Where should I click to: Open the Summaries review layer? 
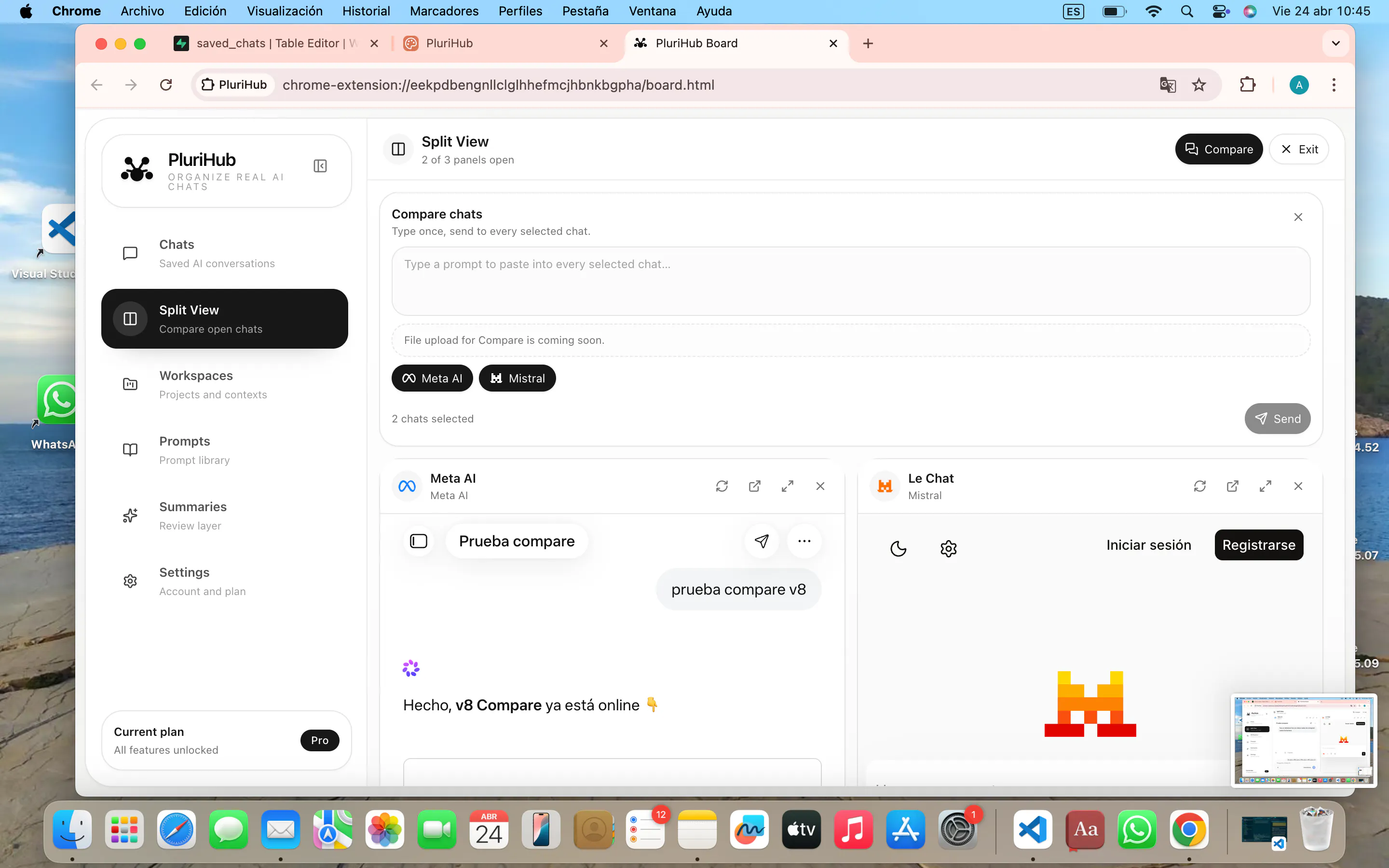coord(224,515)
